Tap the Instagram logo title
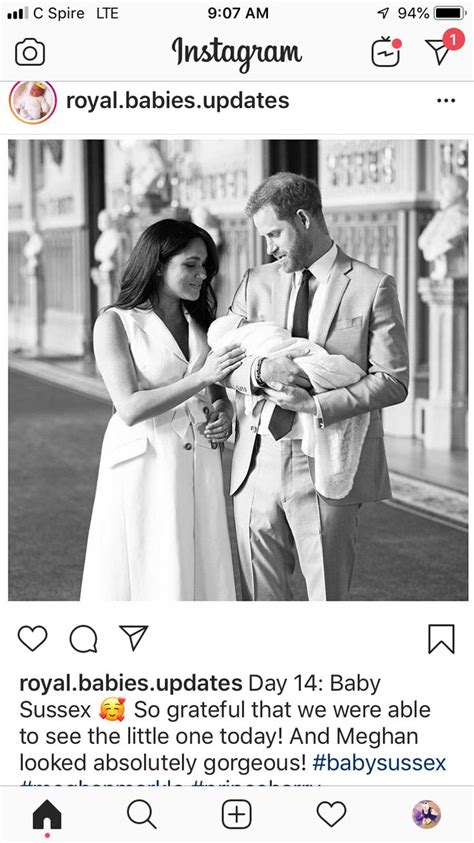Viewport: 474px width, 843px height. point(237,53)
